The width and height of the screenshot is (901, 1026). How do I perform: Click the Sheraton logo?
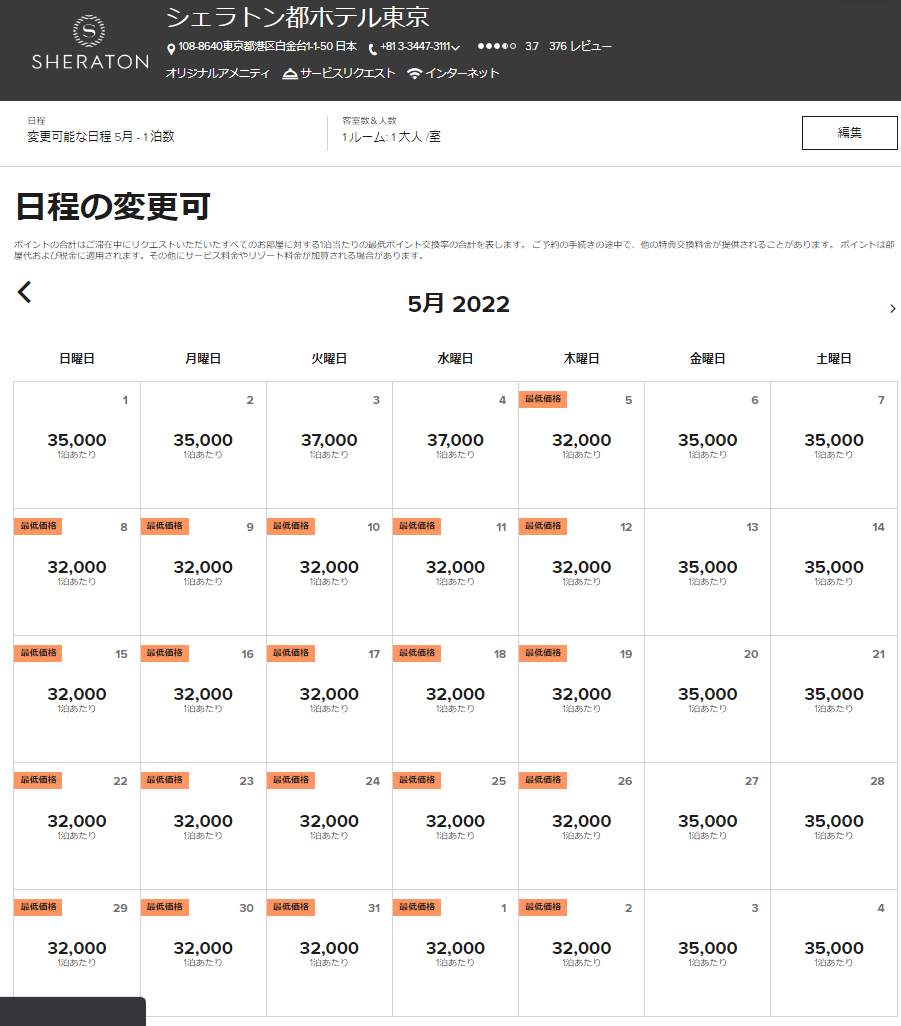[x=90, y=42]
